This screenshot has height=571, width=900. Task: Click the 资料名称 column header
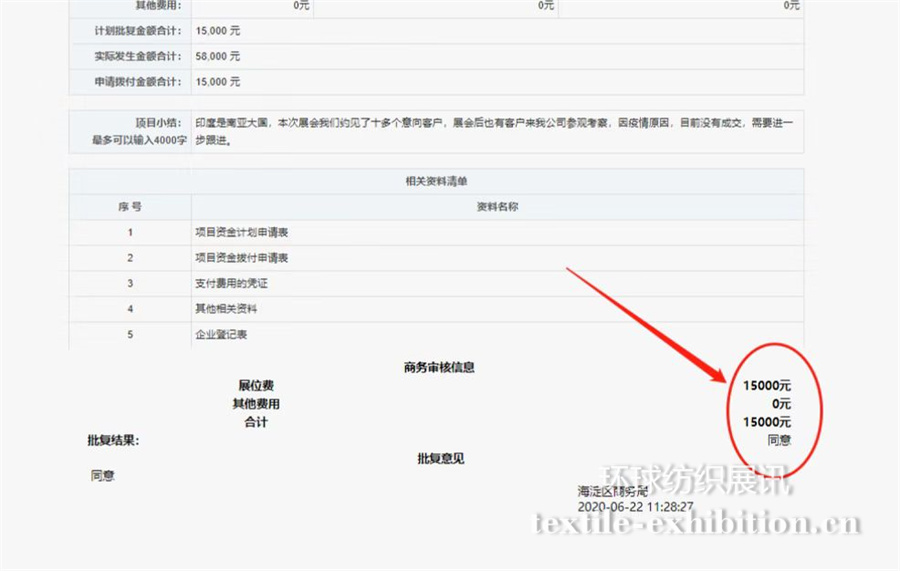tap(496, 207)
